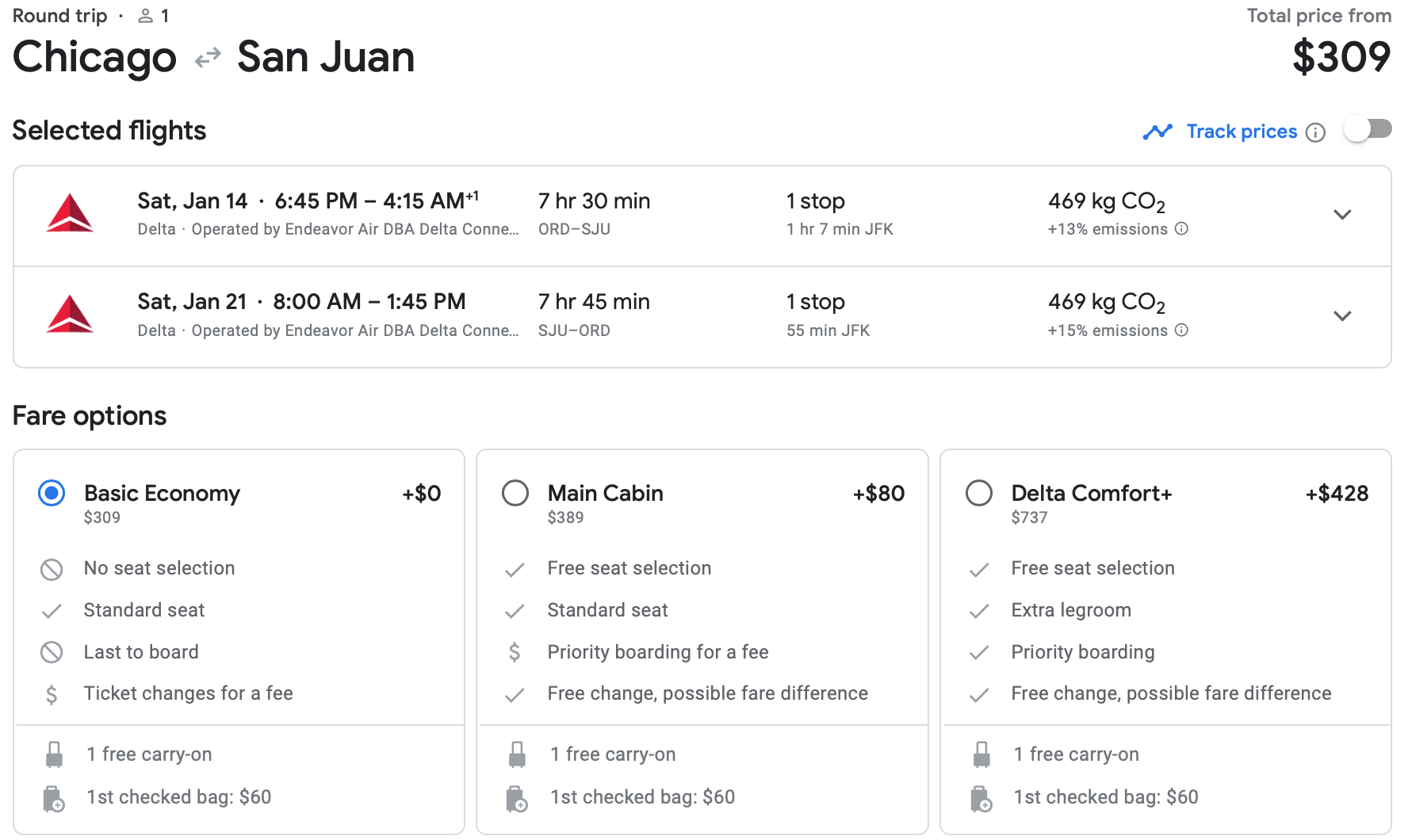
Task: Click the ORD–SJU route text
Action: 574,229
